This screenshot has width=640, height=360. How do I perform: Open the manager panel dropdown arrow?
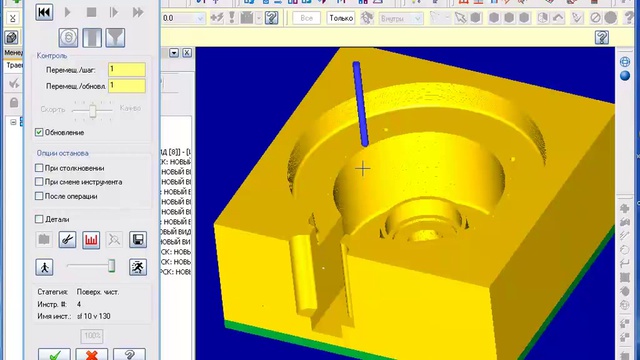click(174, 53)
